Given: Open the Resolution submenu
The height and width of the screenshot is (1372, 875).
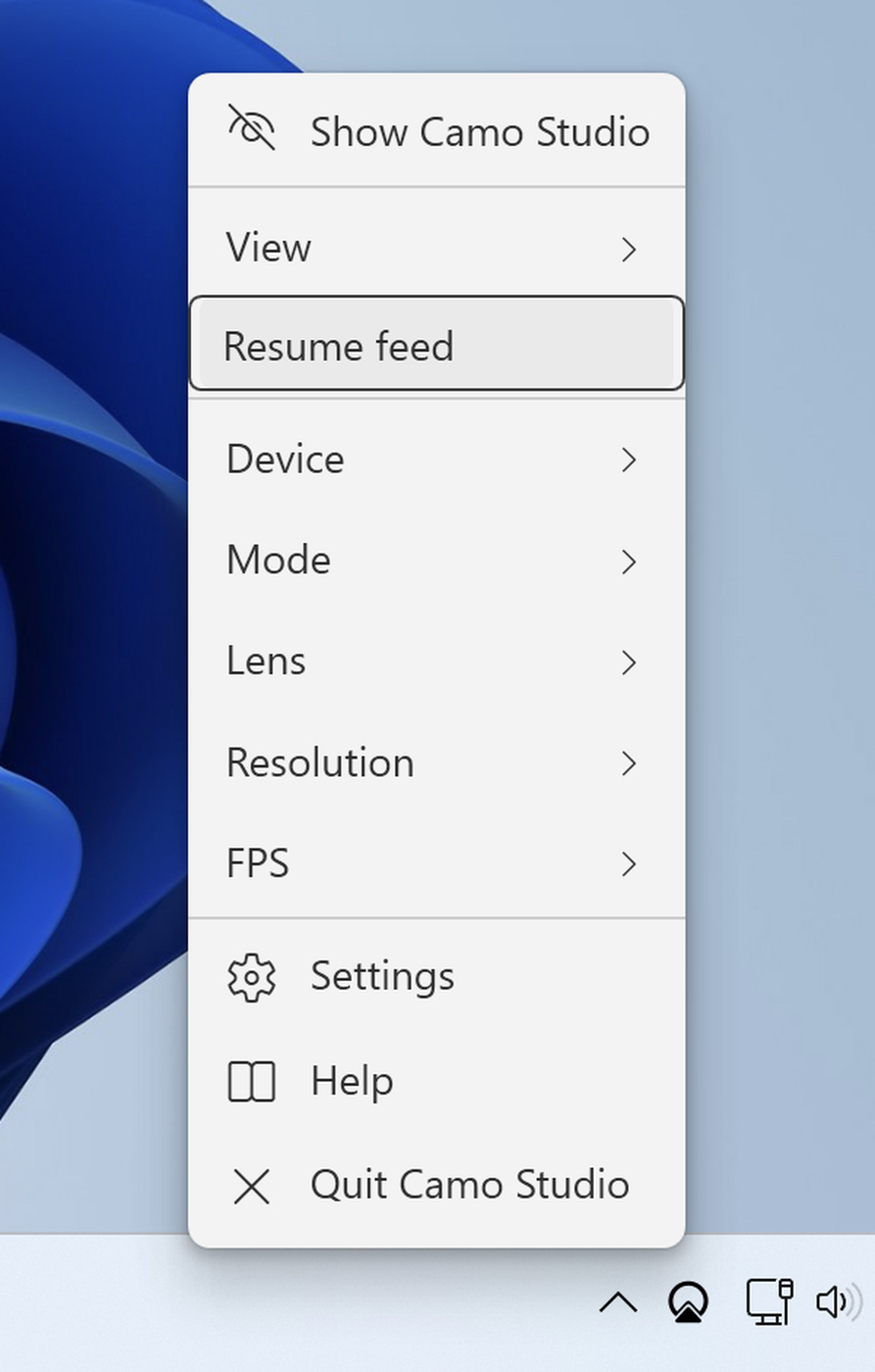Looking at the screenshot, I should tap(320, 762).
